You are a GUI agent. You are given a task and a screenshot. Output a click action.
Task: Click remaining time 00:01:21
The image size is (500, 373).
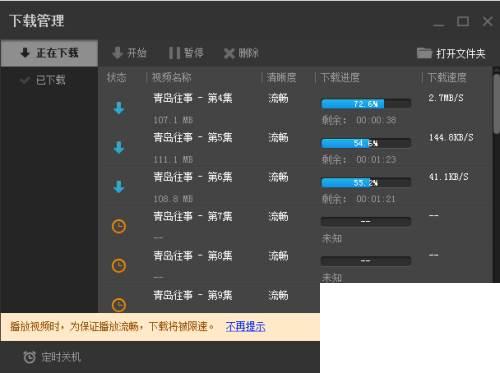click(376, 199)
